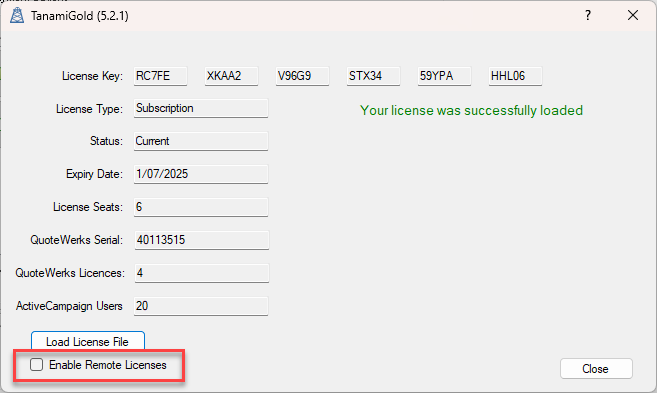Click the License Type field showing Subscription
657x393 pixels.
point(201,109)
